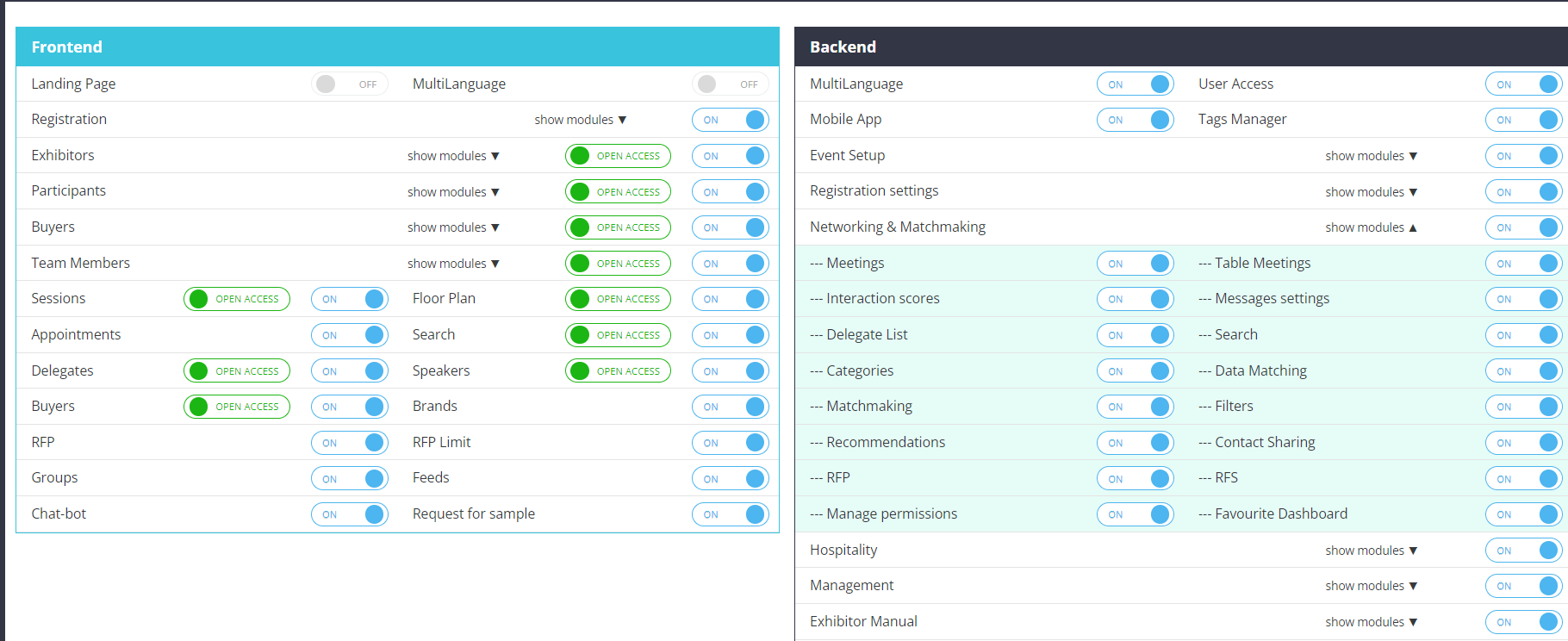Disable the Favourite Dashboard toggle

(1522, 514)
